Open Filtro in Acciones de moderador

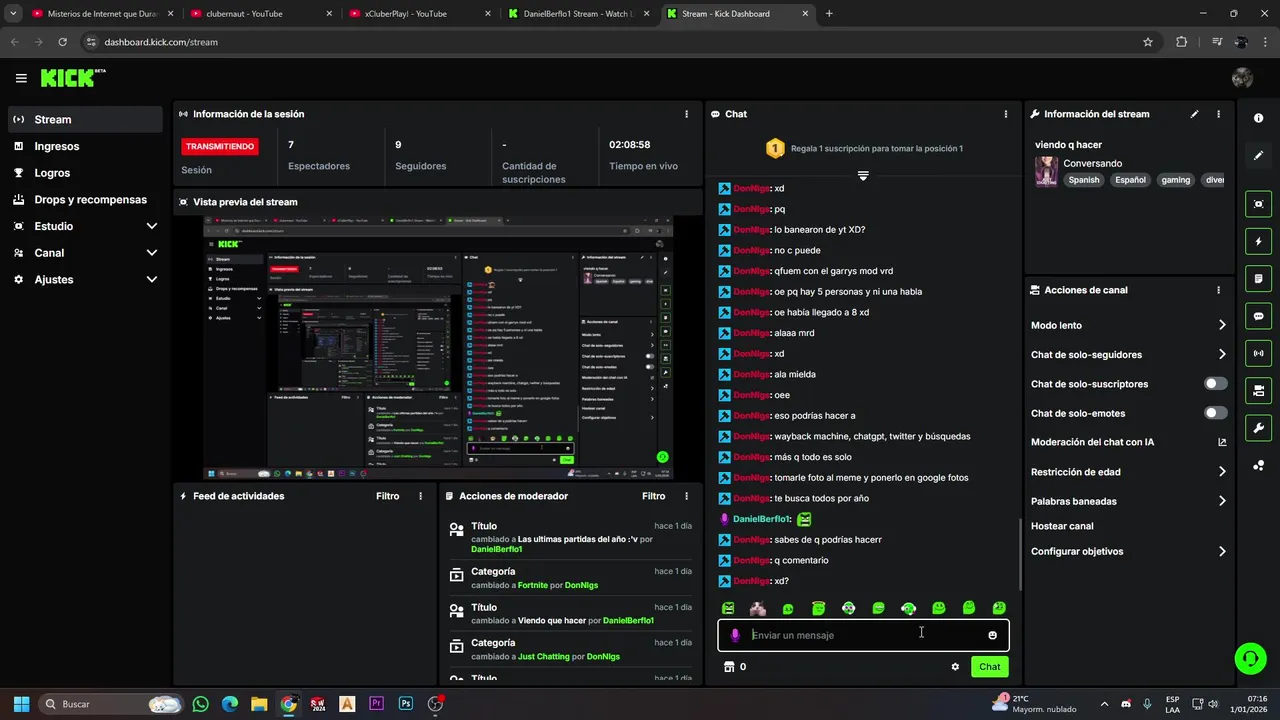tap(653, 496)
